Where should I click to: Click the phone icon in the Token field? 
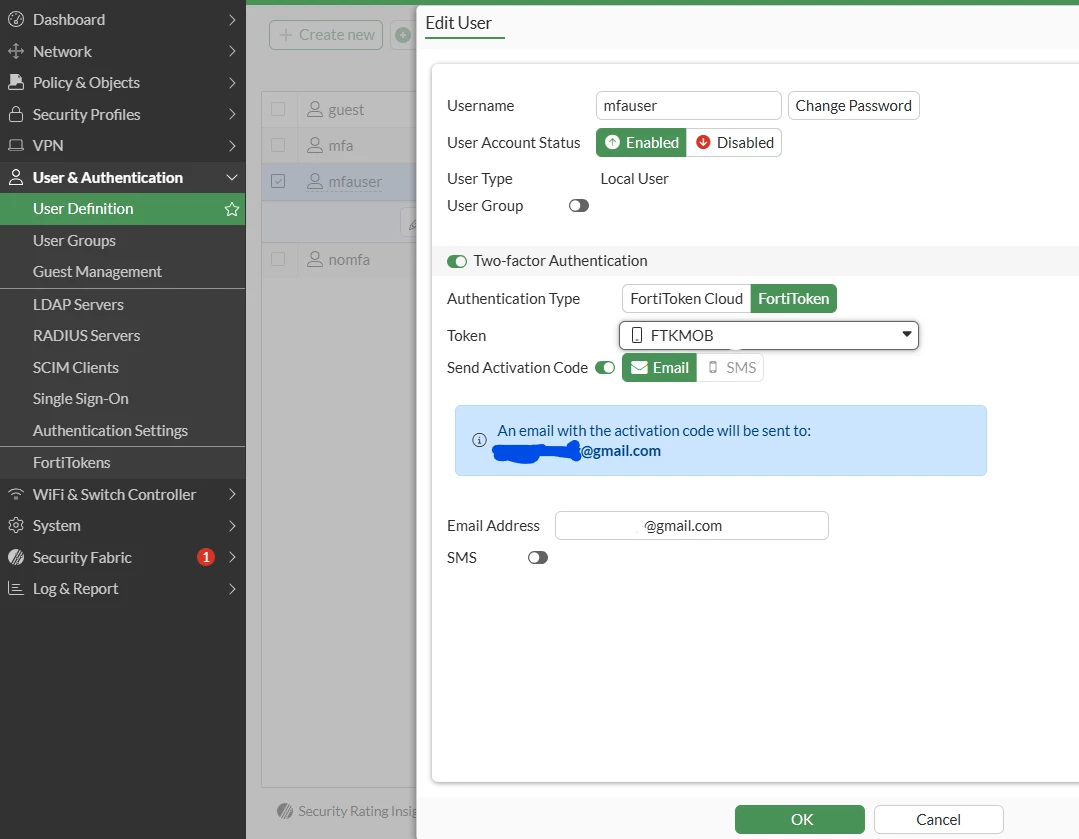[x=637, y=335]
